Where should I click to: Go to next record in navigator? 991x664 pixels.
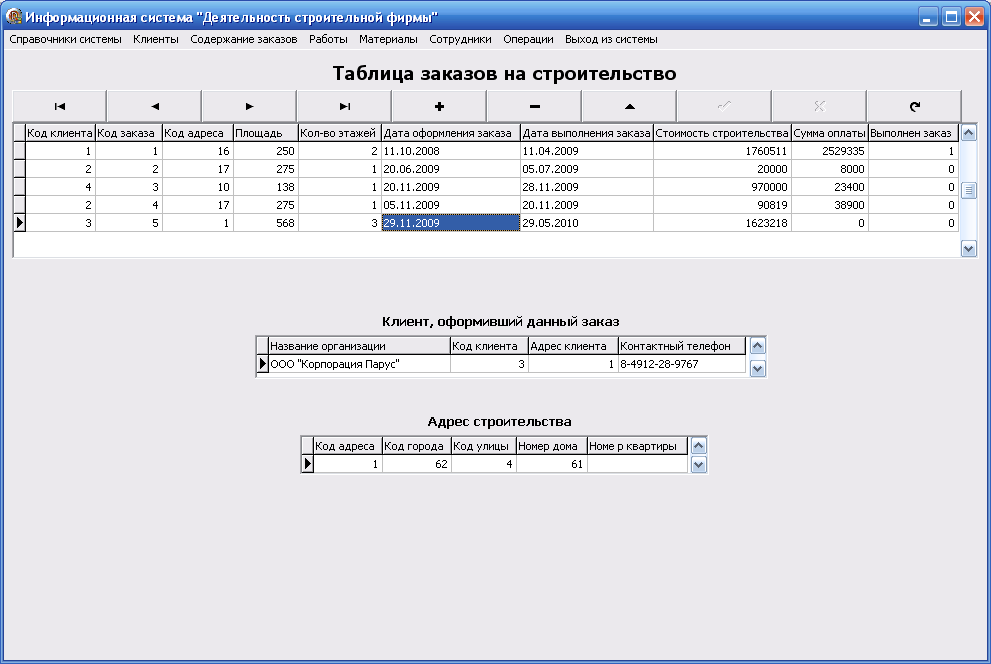tap(249, 106)
